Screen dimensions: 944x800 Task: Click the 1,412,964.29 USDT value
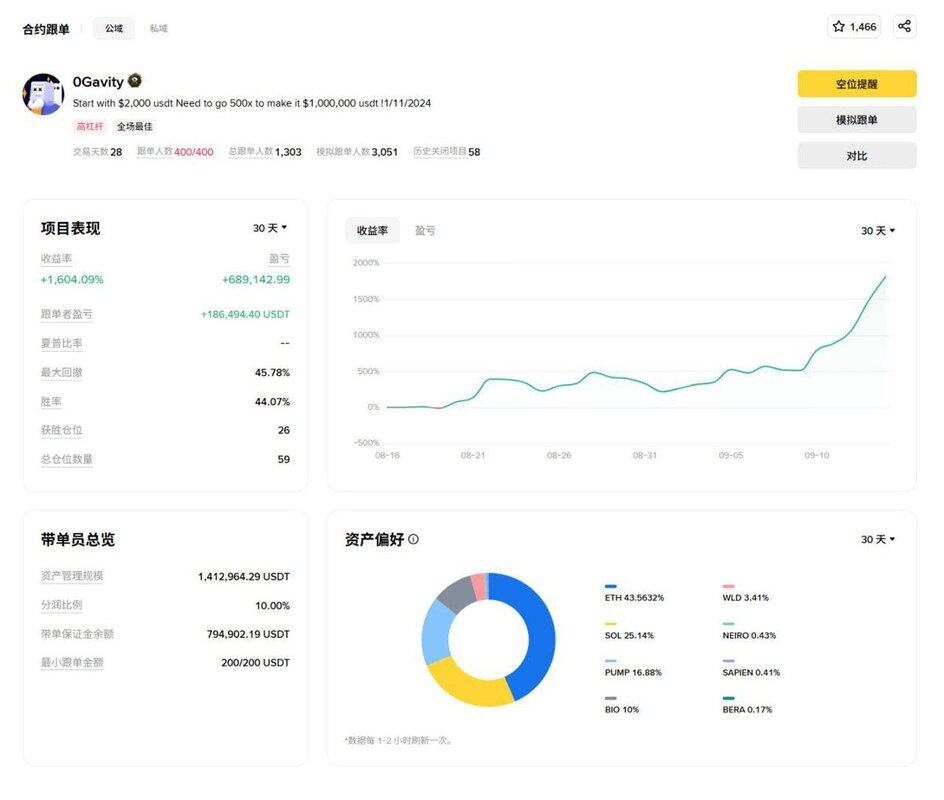tap(244, 577)
